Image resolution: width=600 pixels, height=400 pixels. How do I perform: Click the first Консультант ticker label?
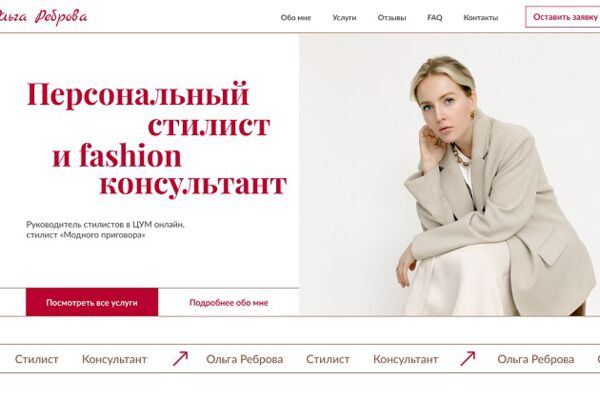[x=114, y=359]
